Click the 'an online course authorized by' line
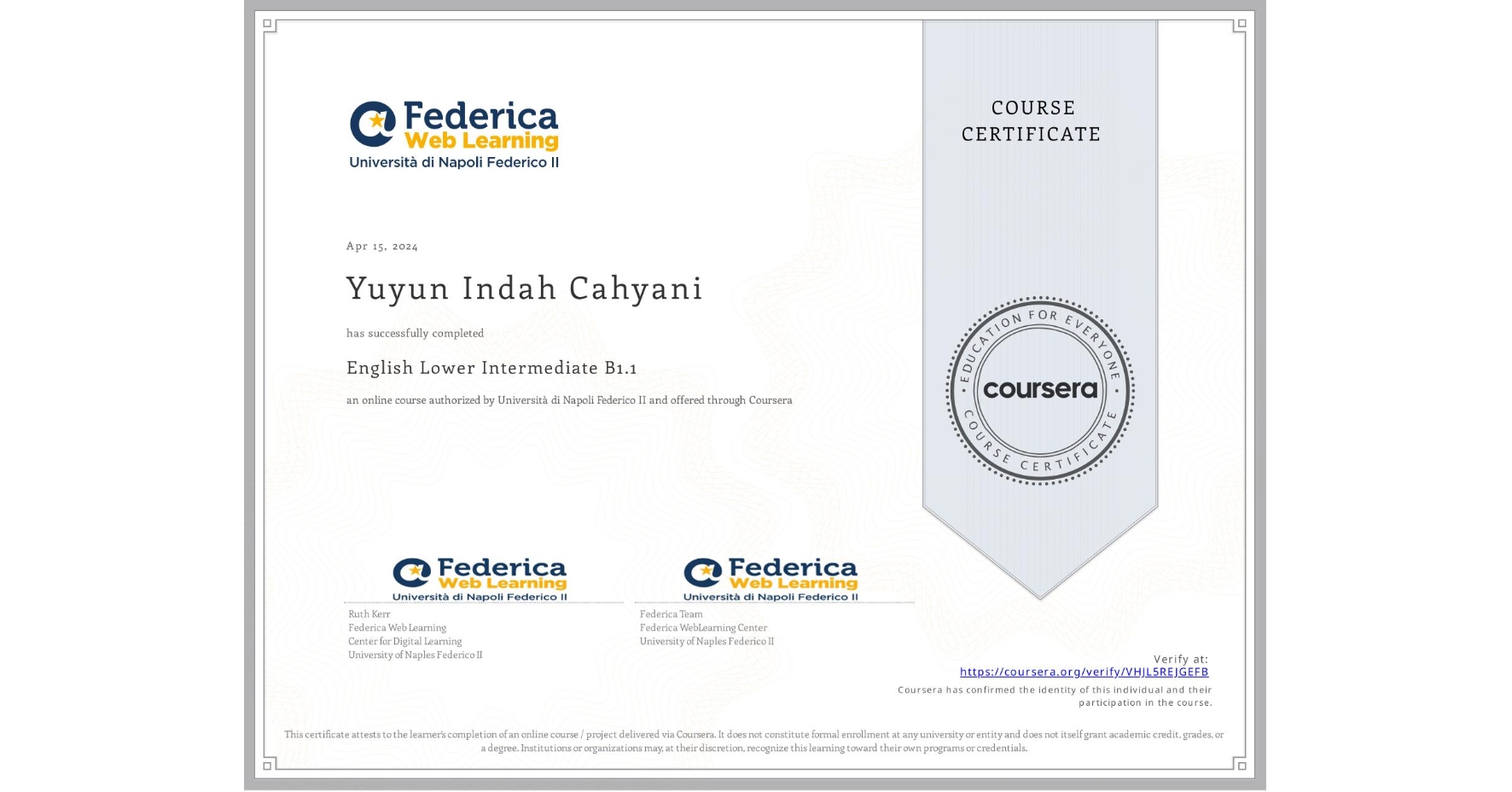The image size is (1512, 792). click(569, 400)
